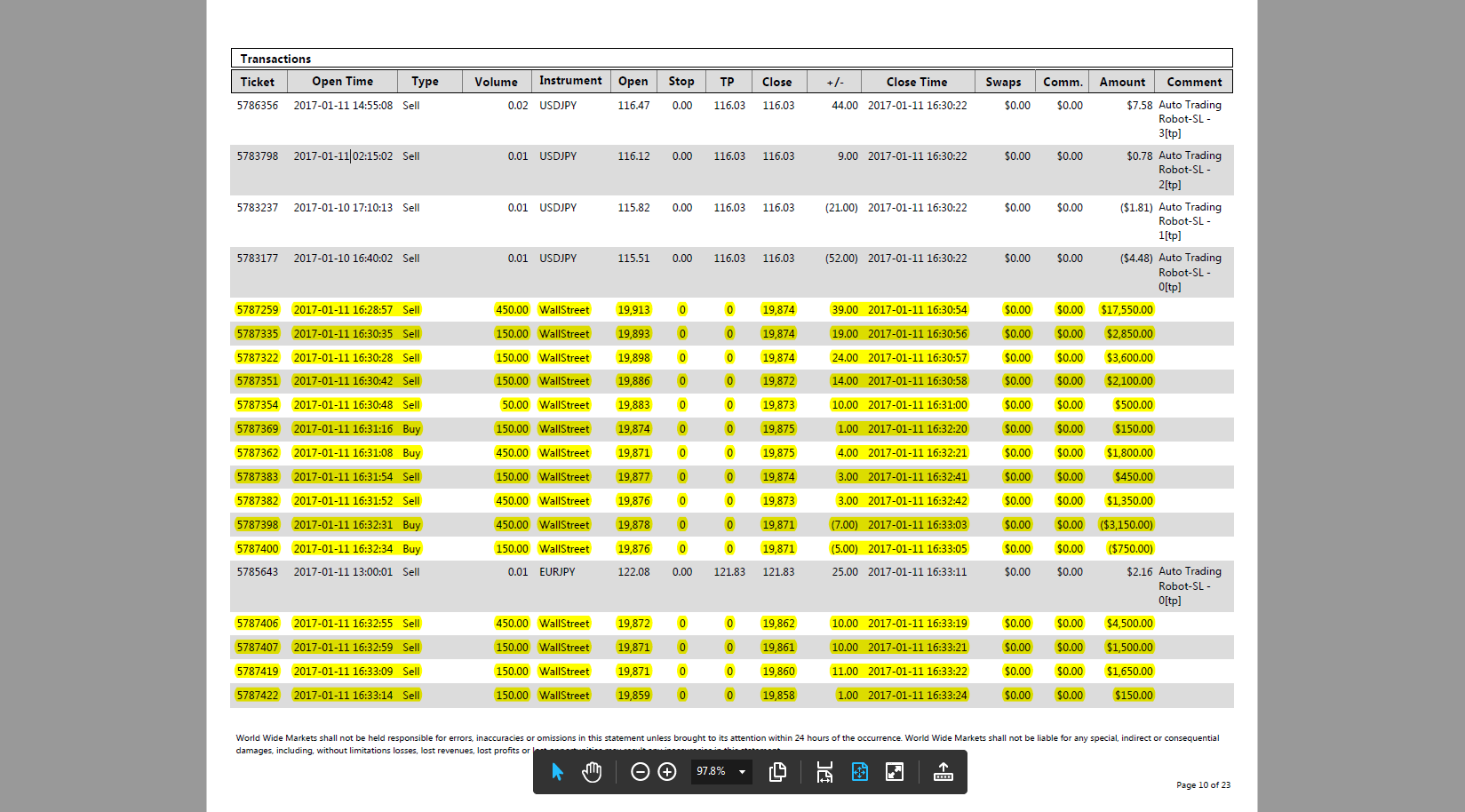Click the Instrument column header
The width and height of the screenshot is (1465, 812).
tap(570, 81)
